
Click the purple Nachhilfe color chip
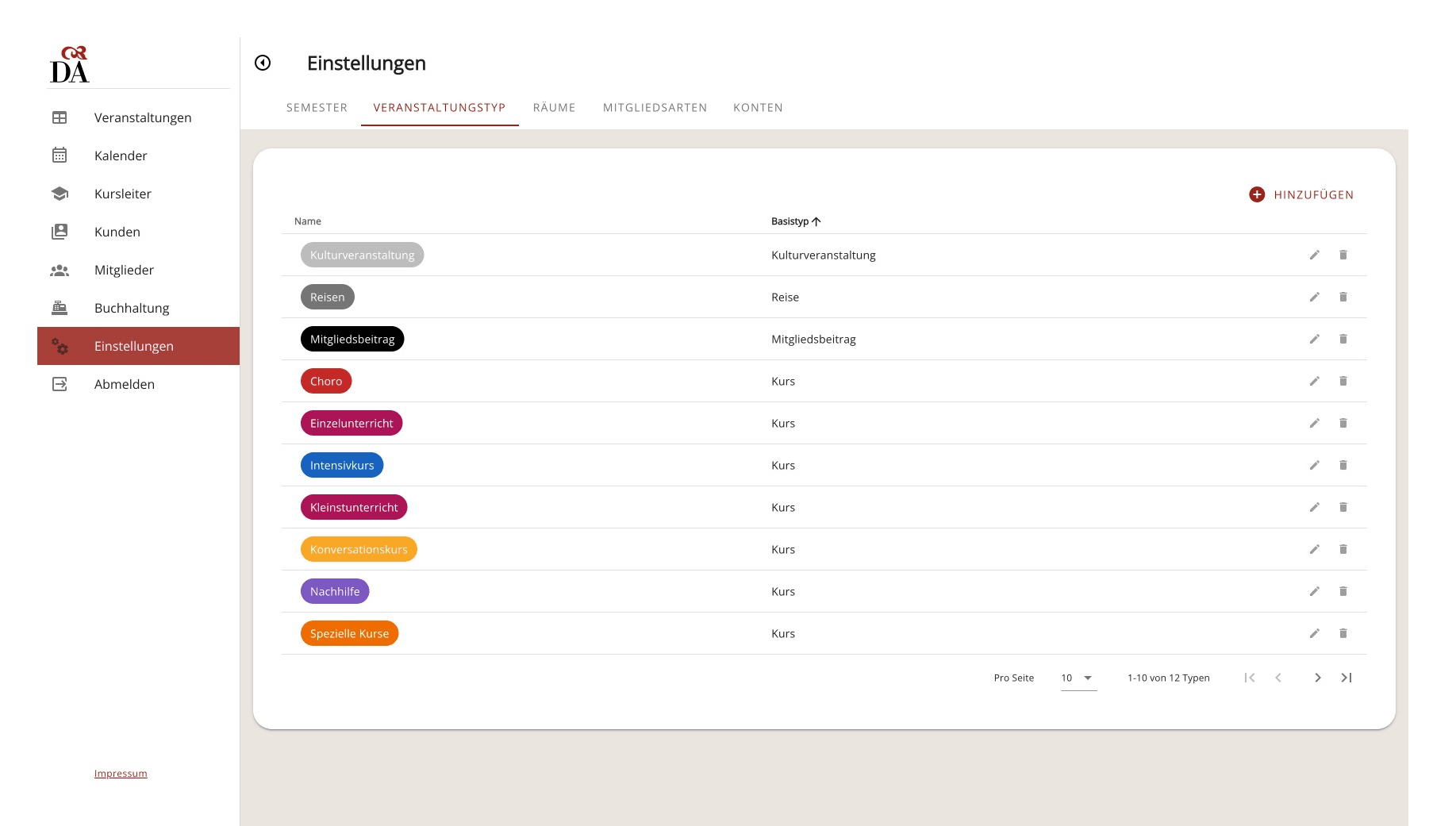pos(335,591)
